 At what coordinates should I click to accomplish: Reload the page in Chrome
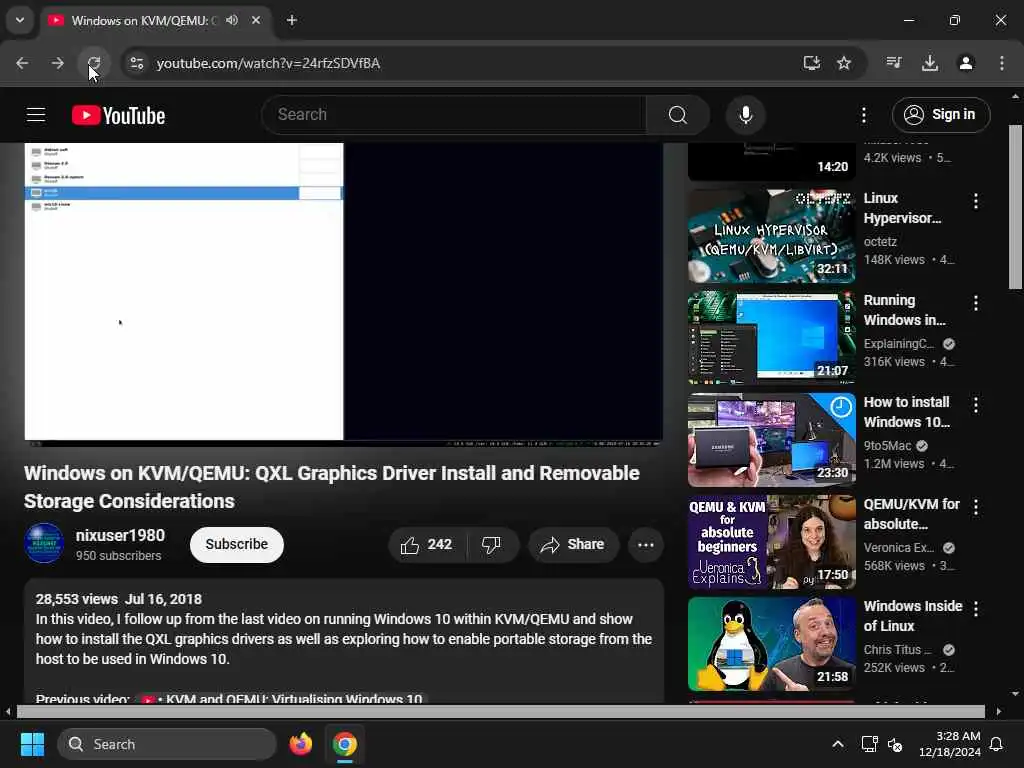click(x=94, y=63)
